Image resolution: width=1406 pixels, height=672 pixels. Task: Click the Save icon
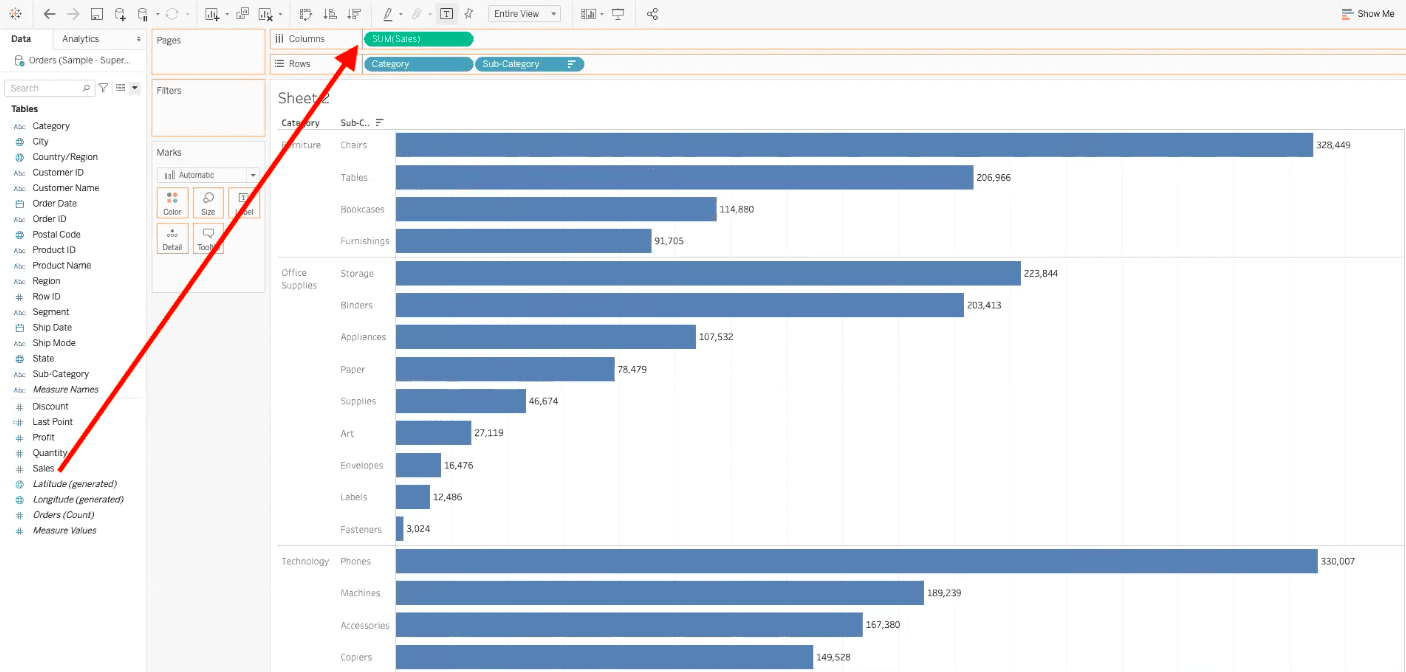[x=97, y=14]
